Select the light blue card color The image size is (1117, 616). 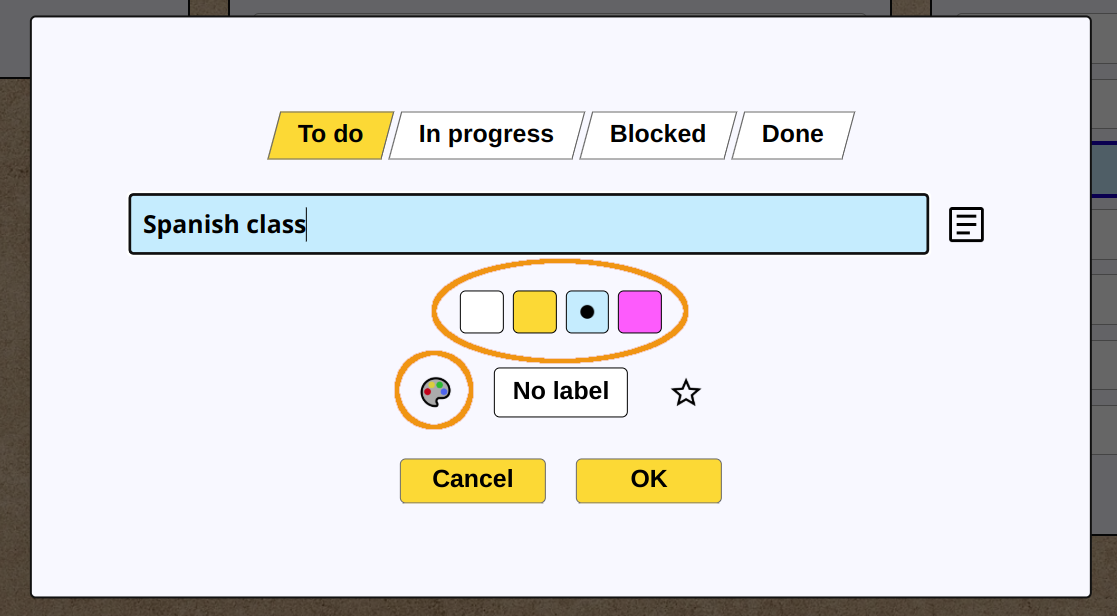[x=587, y=312]
